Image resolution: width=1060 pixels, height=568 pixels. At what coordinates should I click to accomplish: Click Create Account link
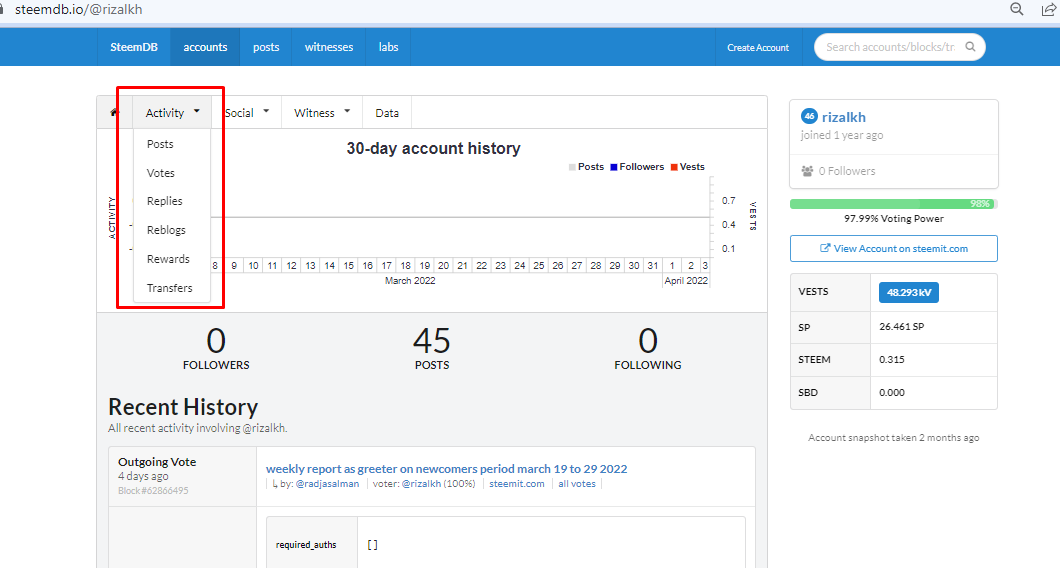(x=758, y=47)
